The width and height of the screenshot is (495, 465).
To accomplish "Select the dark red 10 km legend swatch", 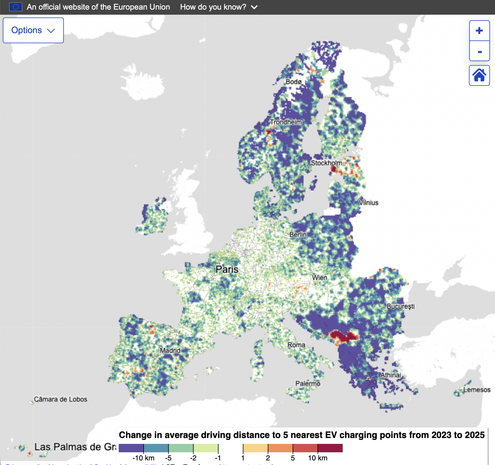I will [x=330, y=448].
